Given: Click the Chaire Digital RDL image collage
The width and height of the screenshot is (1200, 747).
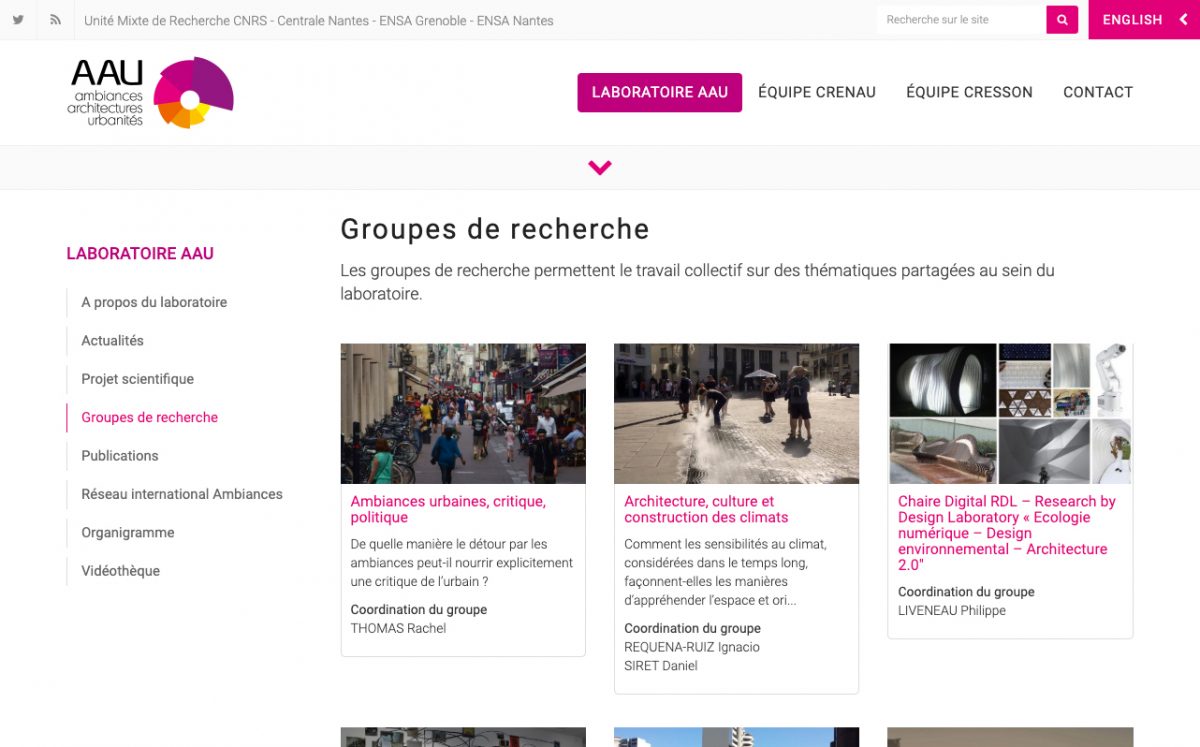Looking at the screenshot, I should coord(1010,414).
